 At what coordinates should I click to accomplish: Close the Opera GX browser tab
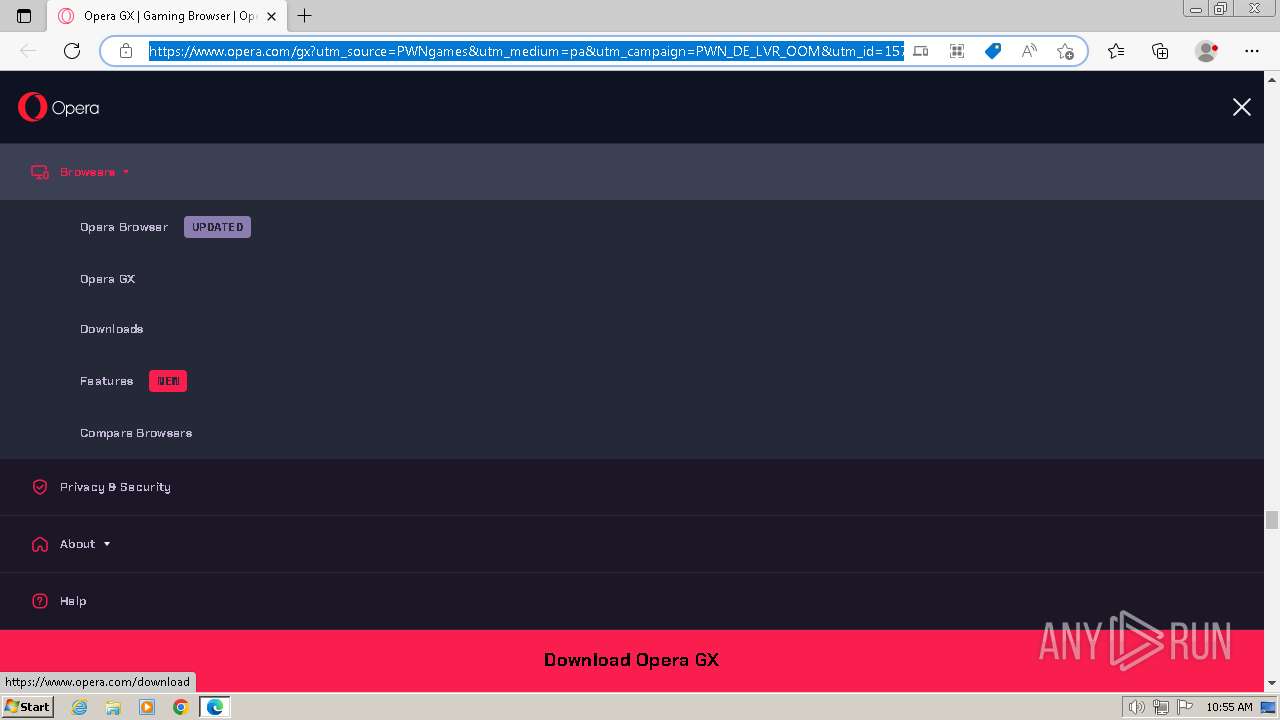coord(271,16)
